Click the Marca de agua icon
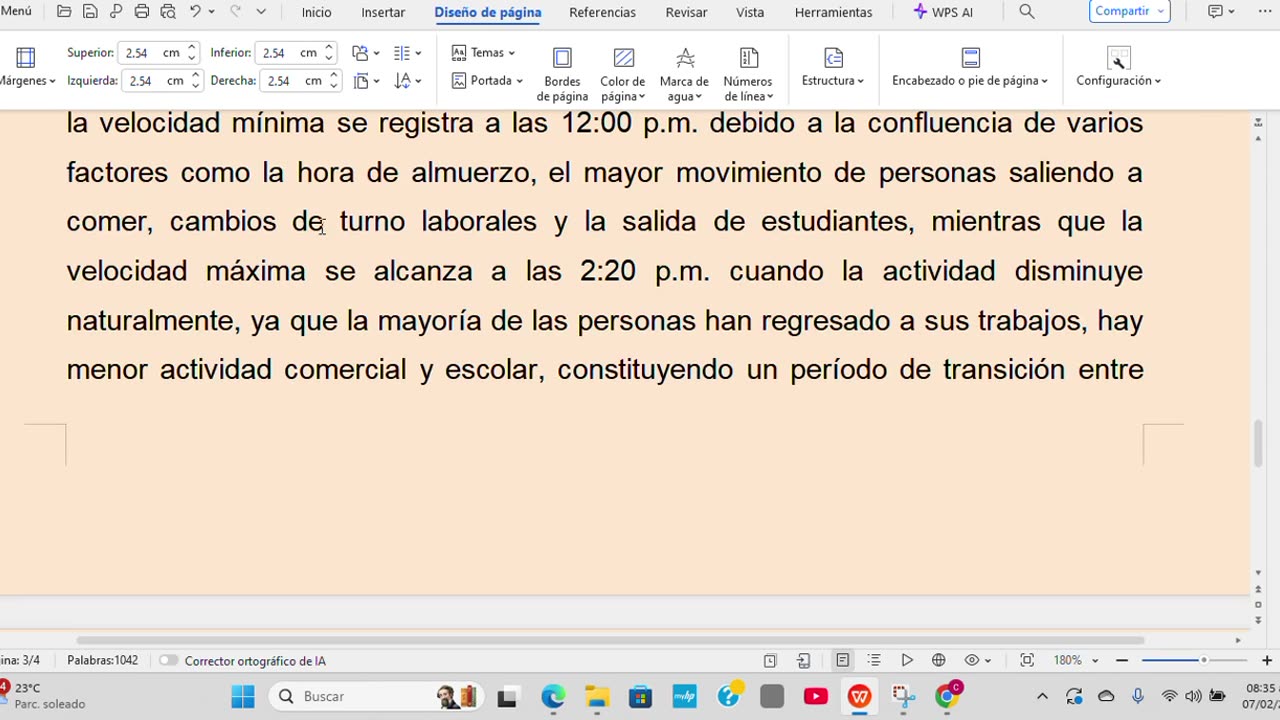This screenshot has width=1280, height=720. [685, 57]
